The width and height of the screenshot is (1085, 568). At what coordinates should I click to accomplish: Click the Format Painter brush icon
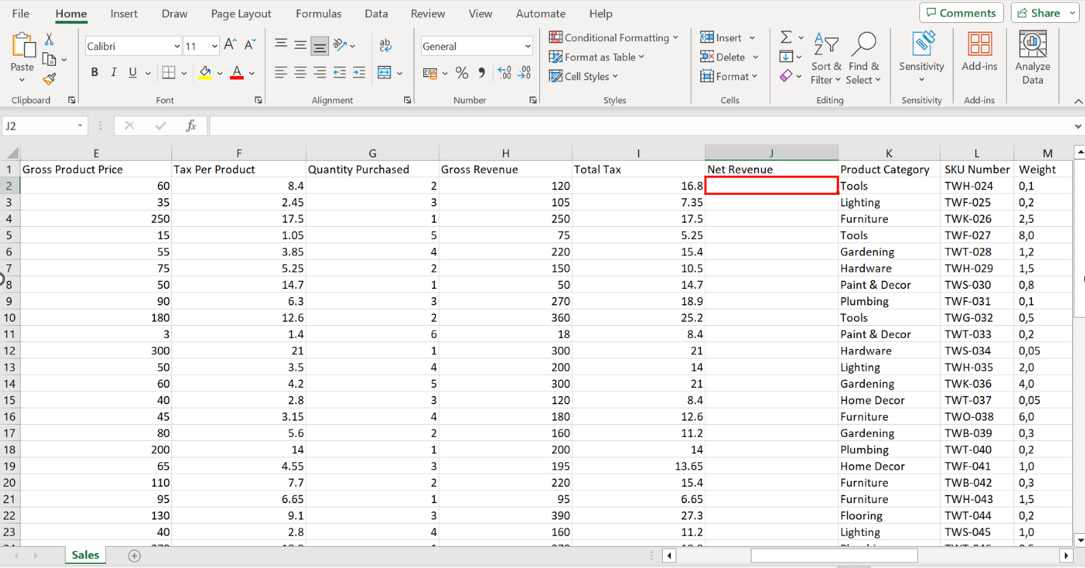[49, 79]
